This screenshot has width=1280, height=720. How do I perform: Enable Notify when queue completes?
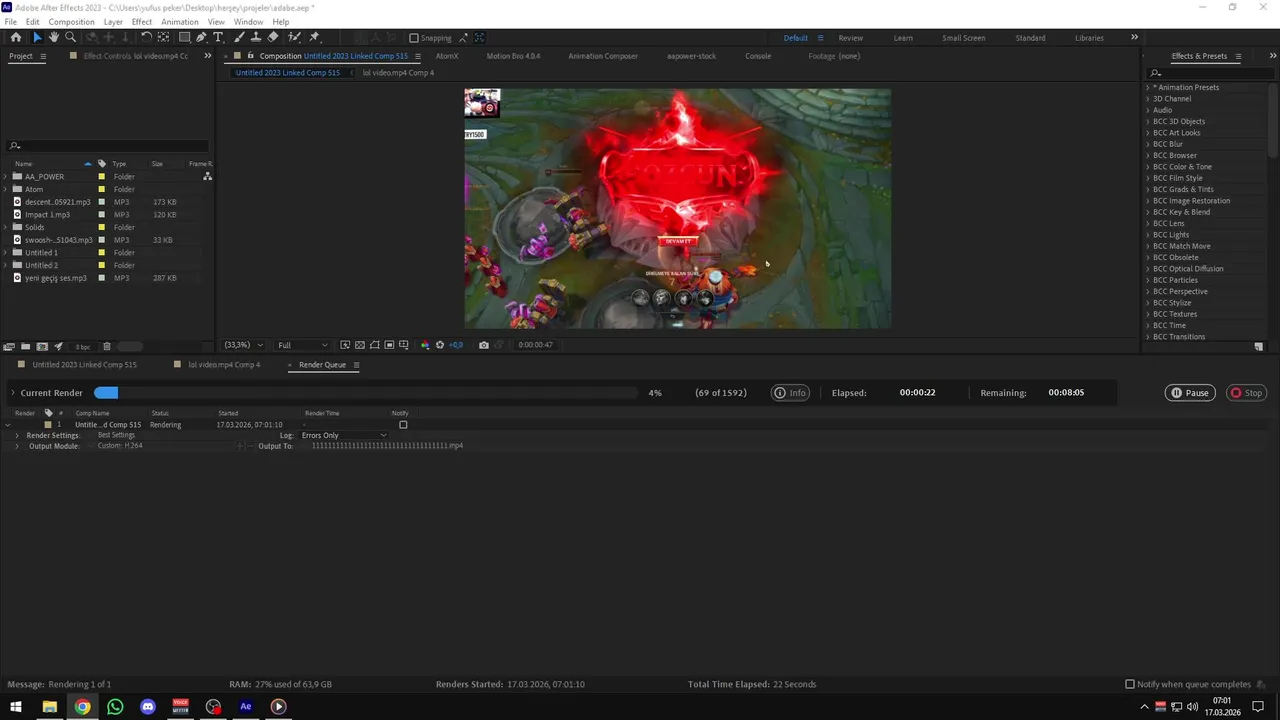pyautogui.click(x=1130, y=684)
